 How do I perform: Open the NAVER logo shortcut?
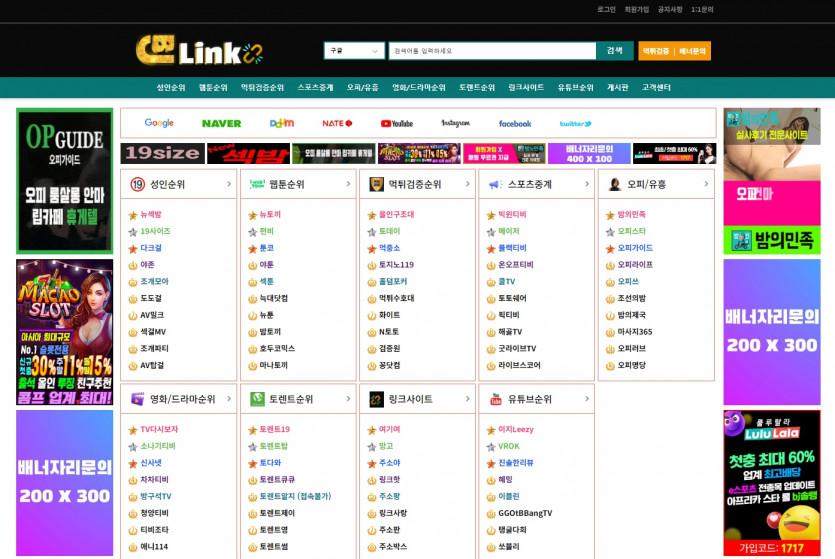221,123
